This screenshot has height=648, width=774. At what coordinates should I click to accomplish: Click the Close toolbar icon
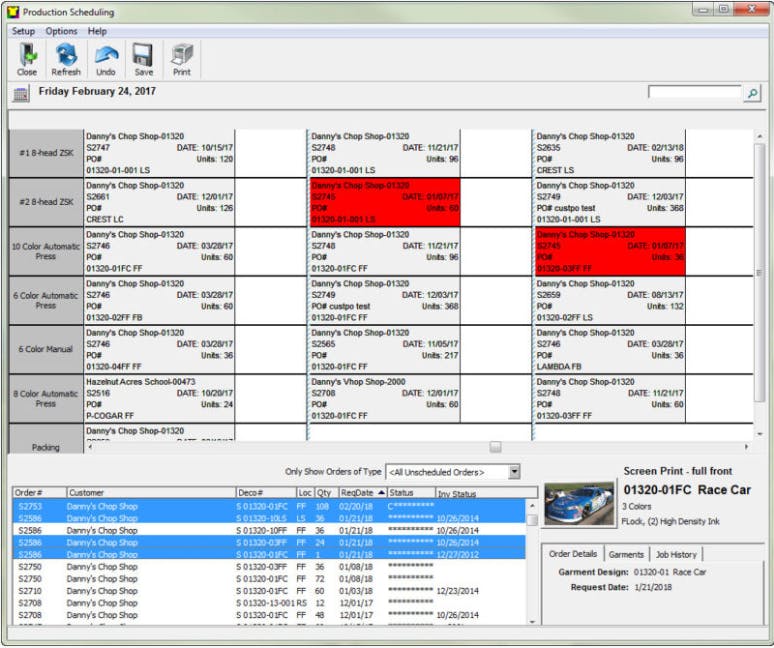point(27,58)
